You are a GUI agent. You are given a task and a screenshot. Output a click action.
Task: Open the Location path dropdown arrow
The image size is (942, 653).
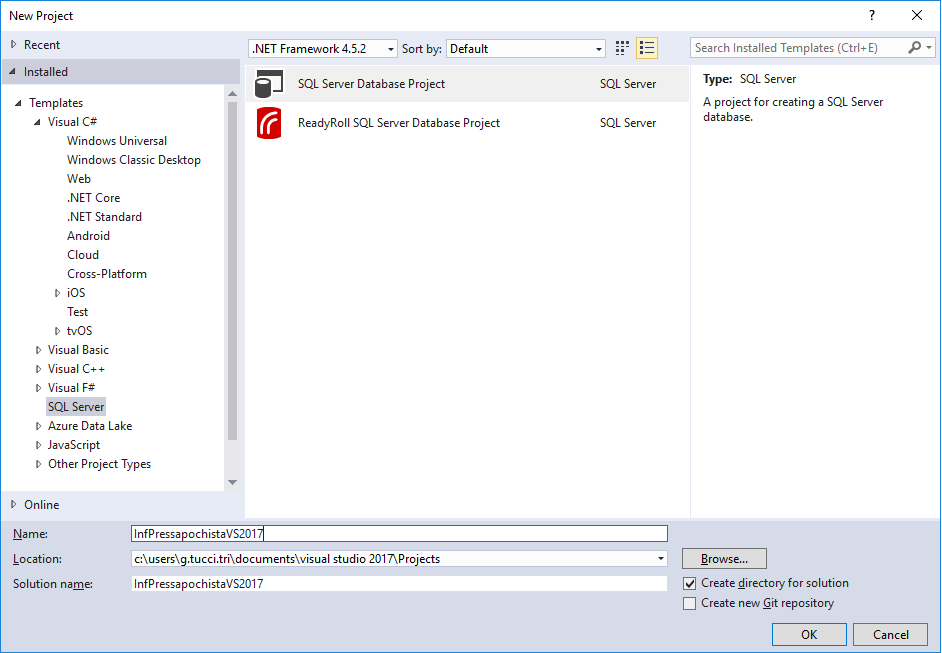coord(660,559)
